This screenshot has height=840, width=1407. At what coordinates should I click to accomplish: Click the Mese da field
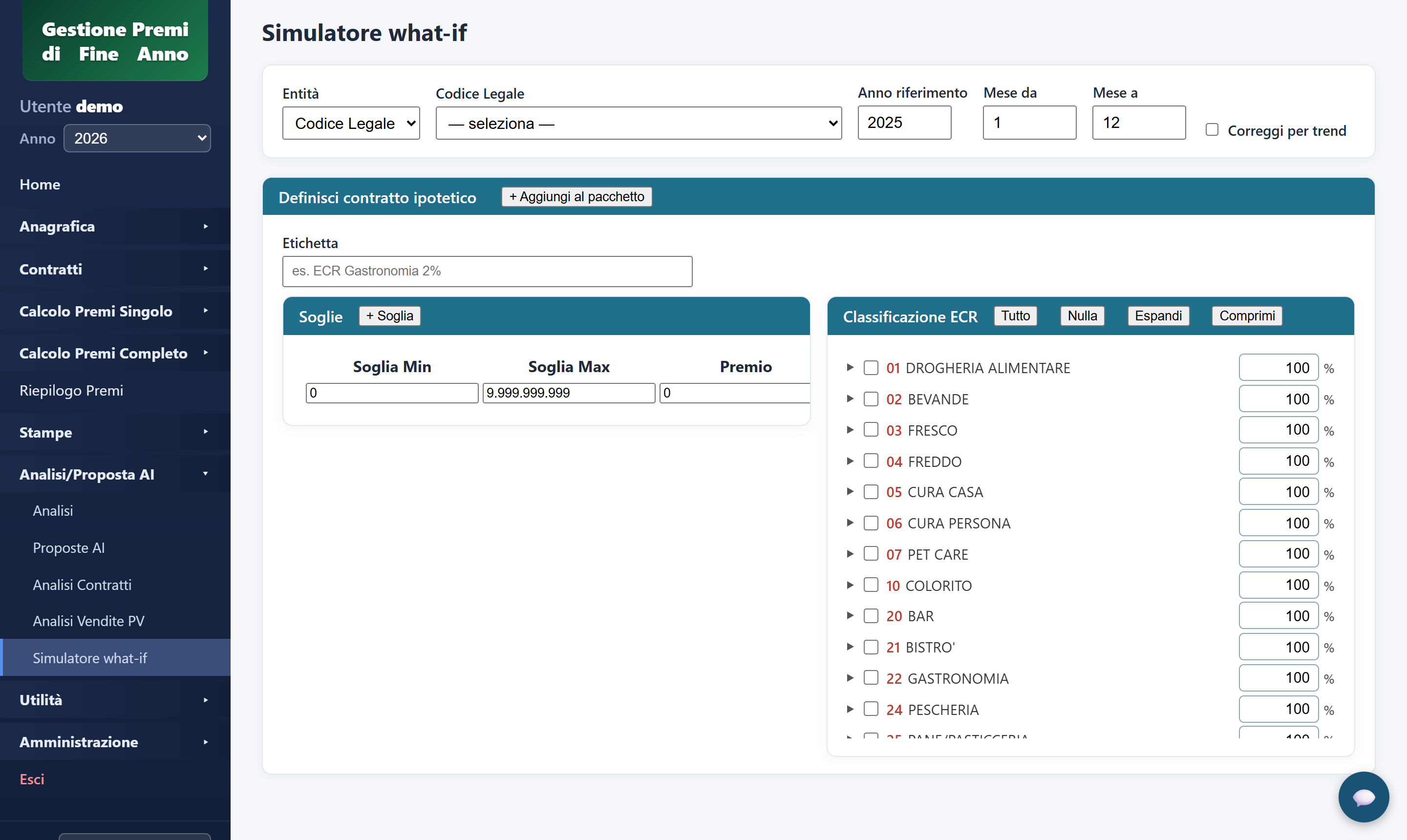(1029, 122)
